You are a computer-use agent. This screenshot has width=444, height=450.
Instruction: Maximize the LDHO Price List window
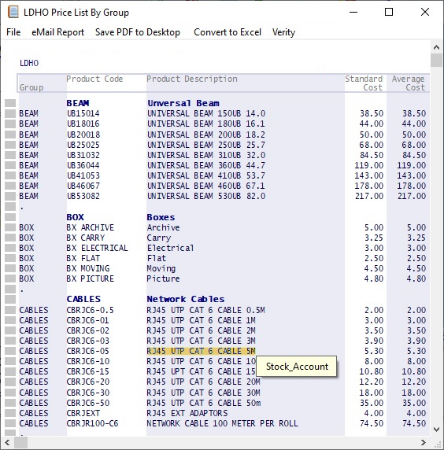[389, 12]
